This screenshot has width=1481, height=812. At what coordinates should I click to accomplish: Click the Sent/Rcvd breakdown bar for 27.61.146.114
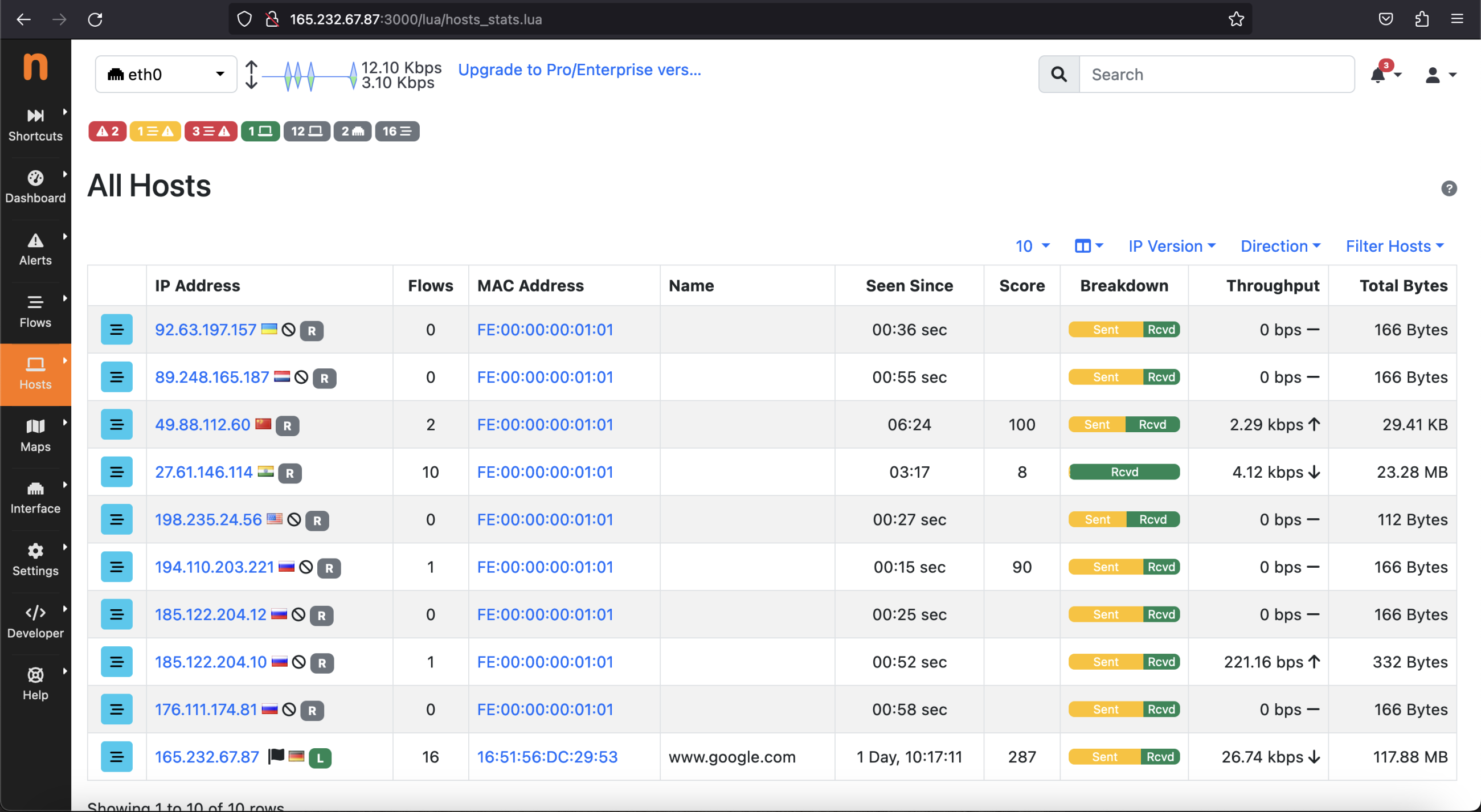[1124, 472]
